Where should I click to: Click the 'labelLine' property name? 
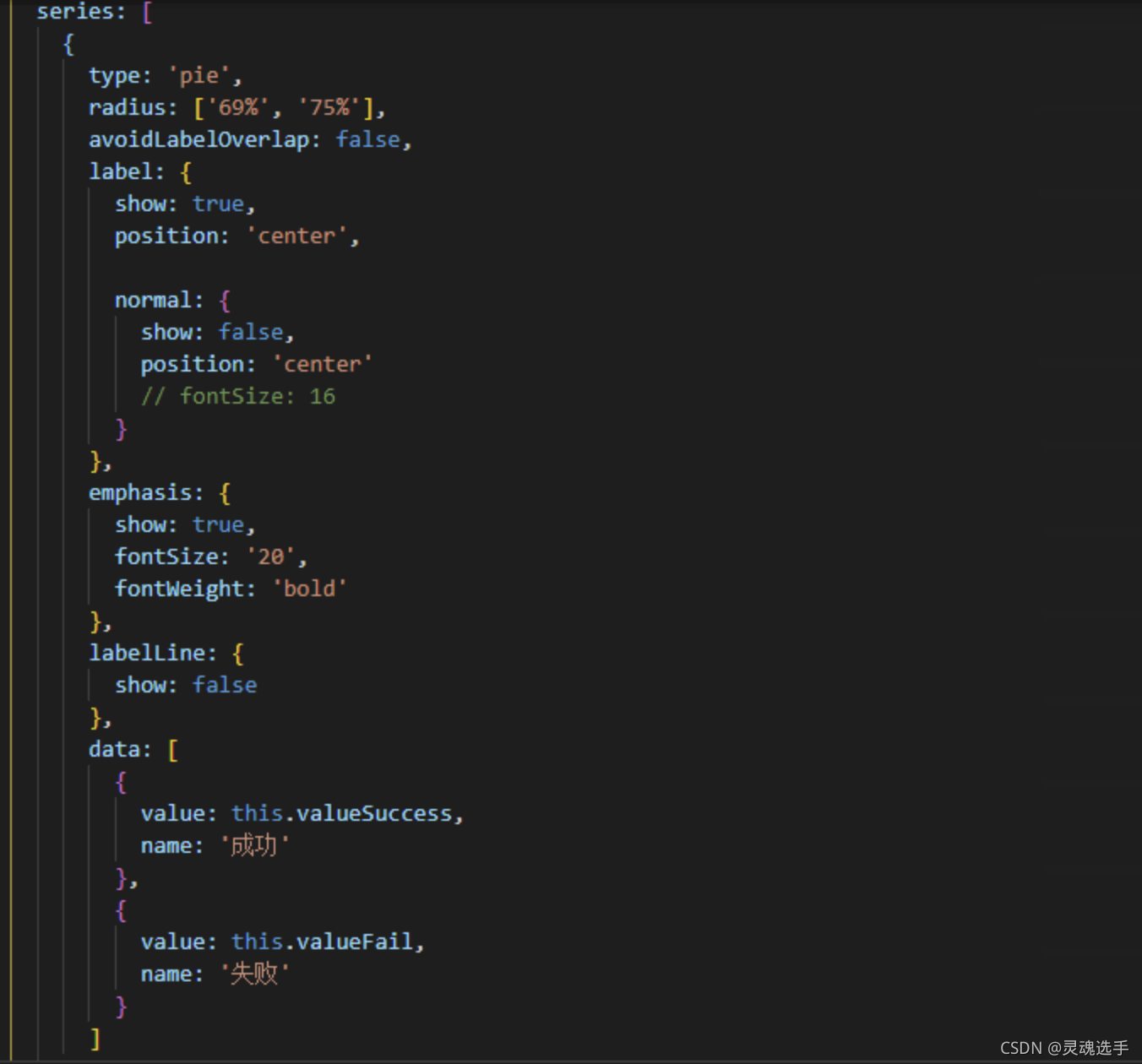[x=147, y=653]
